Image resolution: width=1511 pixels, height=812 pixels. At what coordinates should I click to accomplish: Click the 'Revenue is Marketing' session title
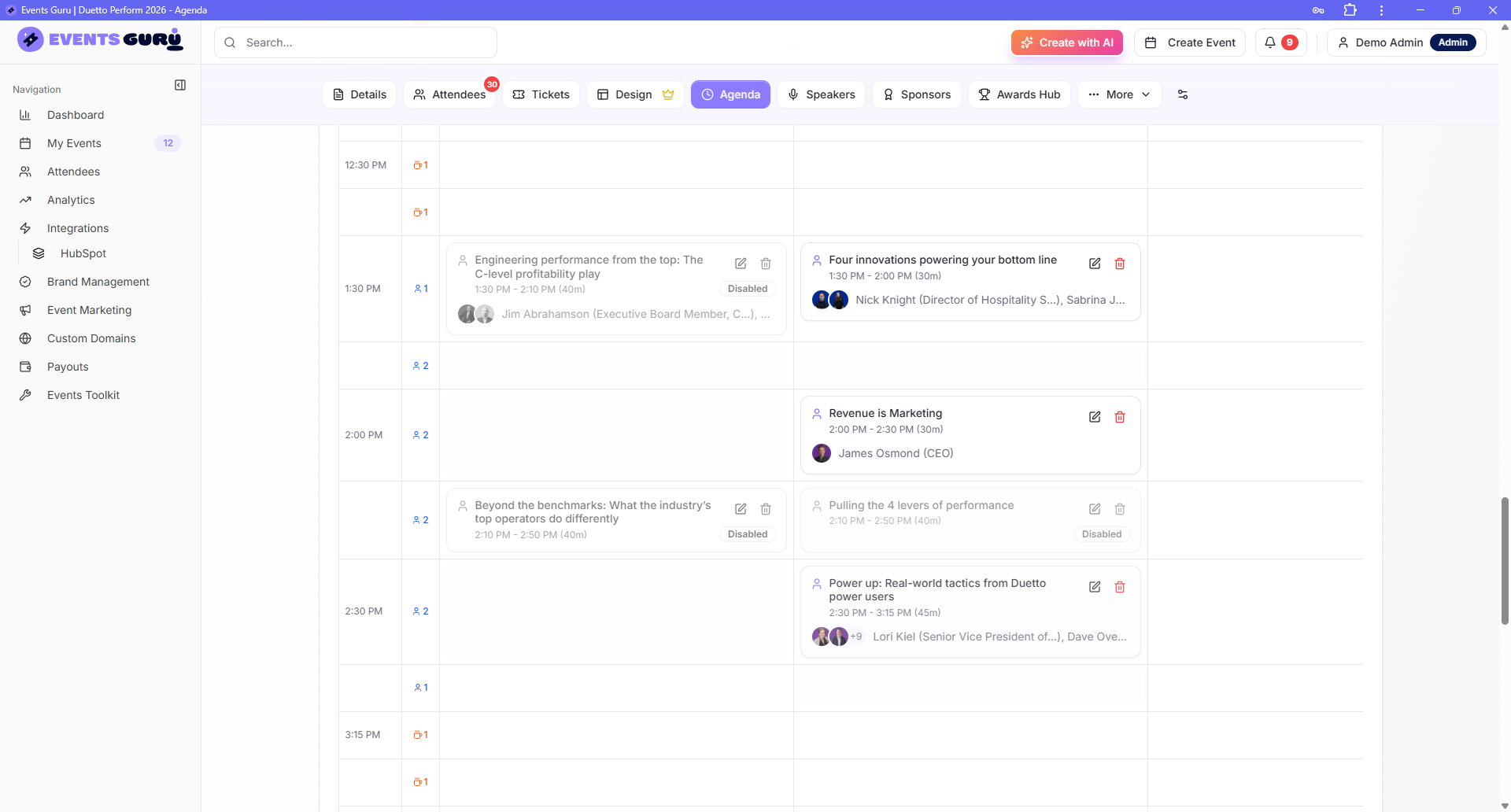click(885, 413)
